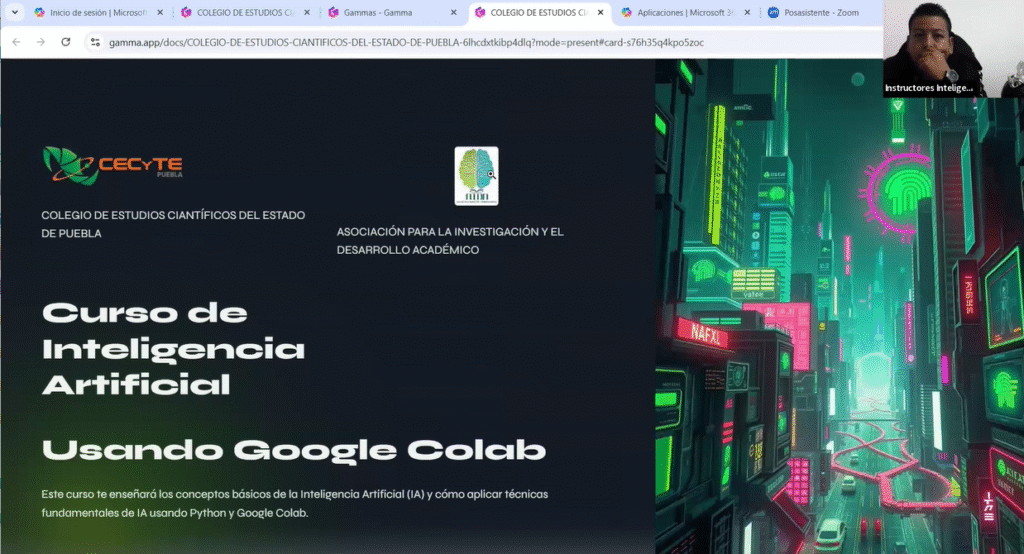Click the brain association logo image
1024x554 pixels.
(x=477, y=176)
